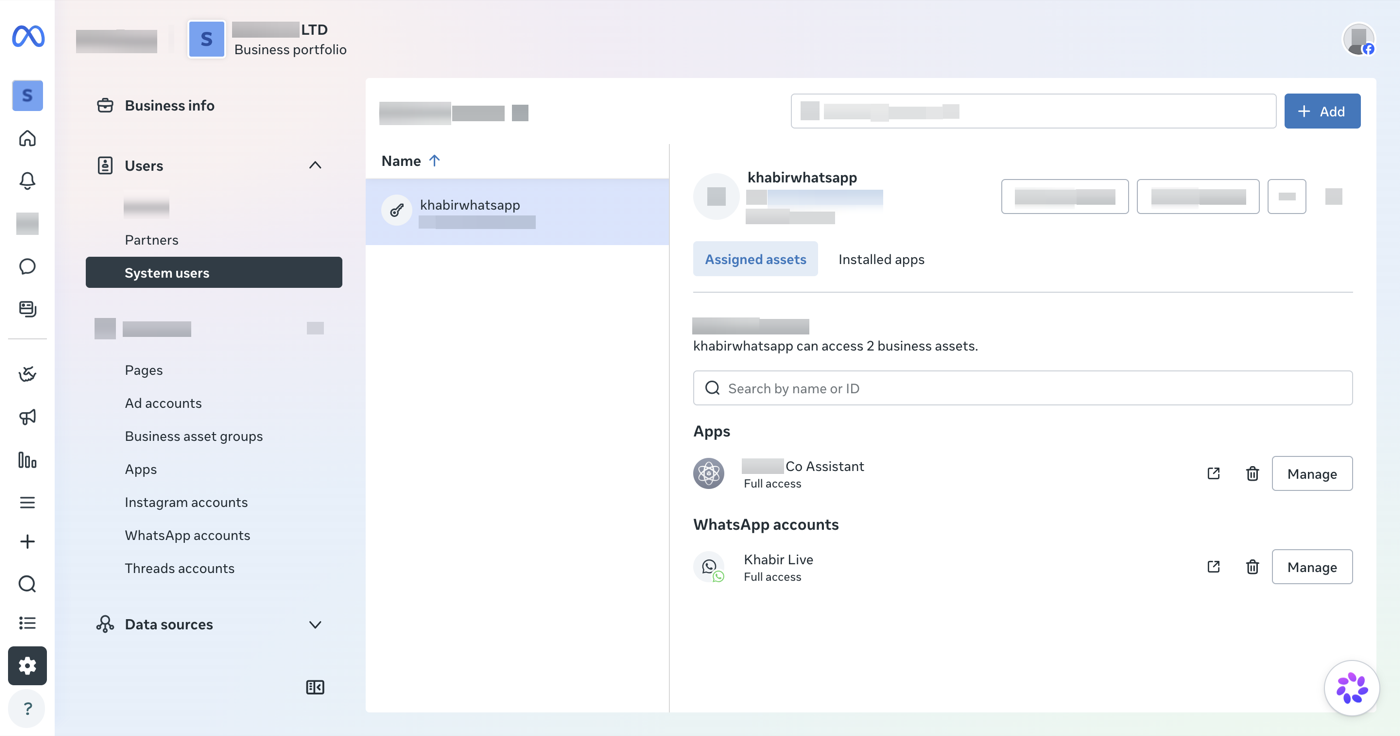1400x736 pixels.
Task: Click the key icon of khabirwhatsapp row
Action: pyautogui.click(x=397, y=211)
